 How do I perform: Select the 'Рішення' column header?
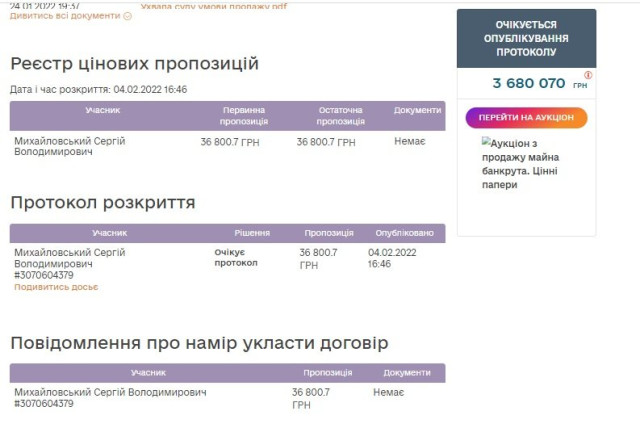(252, 233)
